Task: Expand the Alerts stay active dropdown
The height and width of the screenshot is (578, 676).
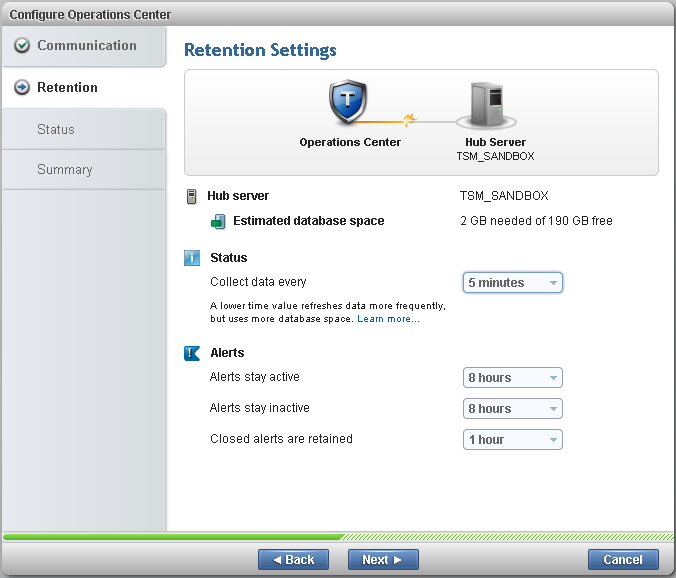Action: (513, 378)
